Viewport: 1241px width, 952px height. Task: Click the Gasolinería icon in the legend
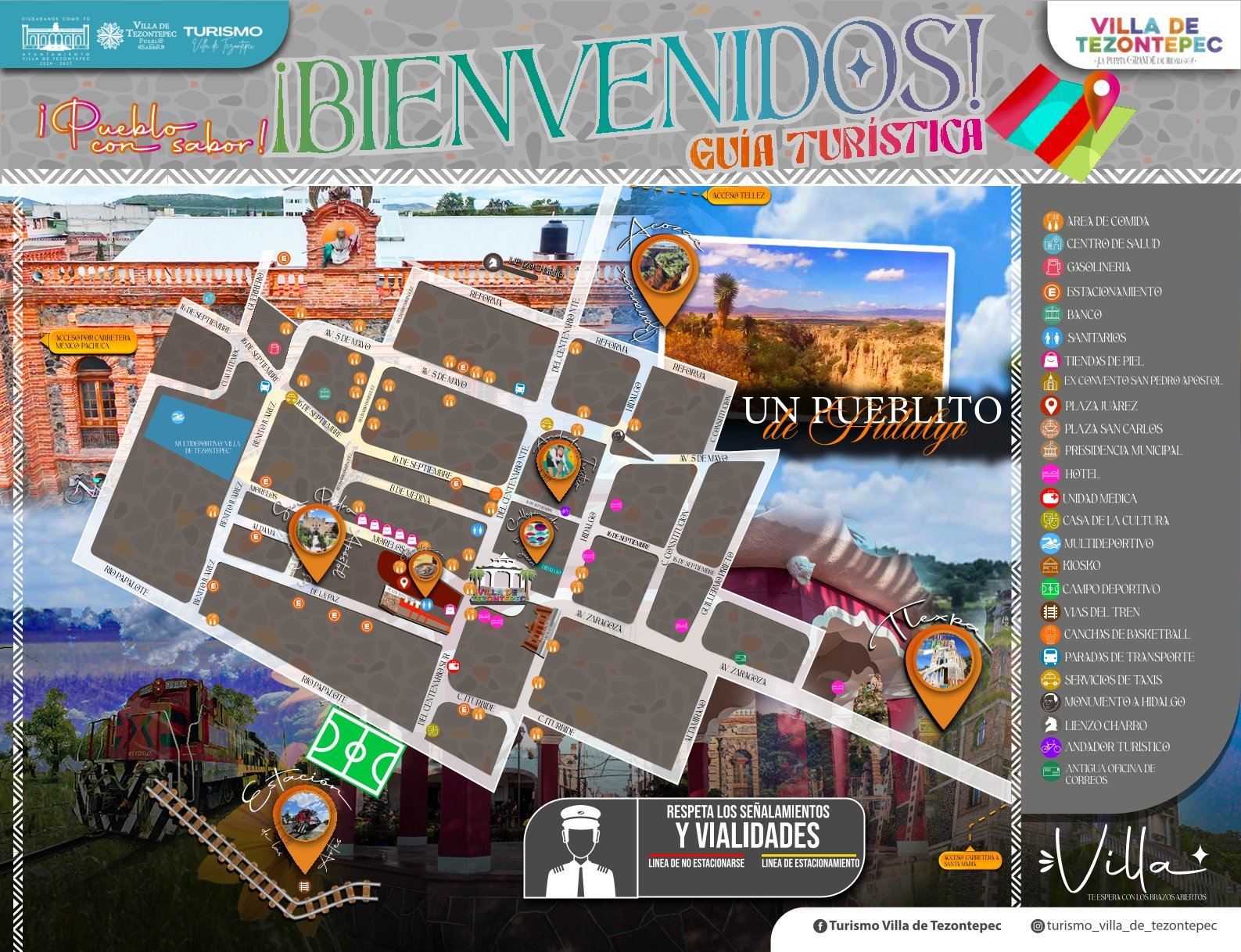tap(1053, 267)
